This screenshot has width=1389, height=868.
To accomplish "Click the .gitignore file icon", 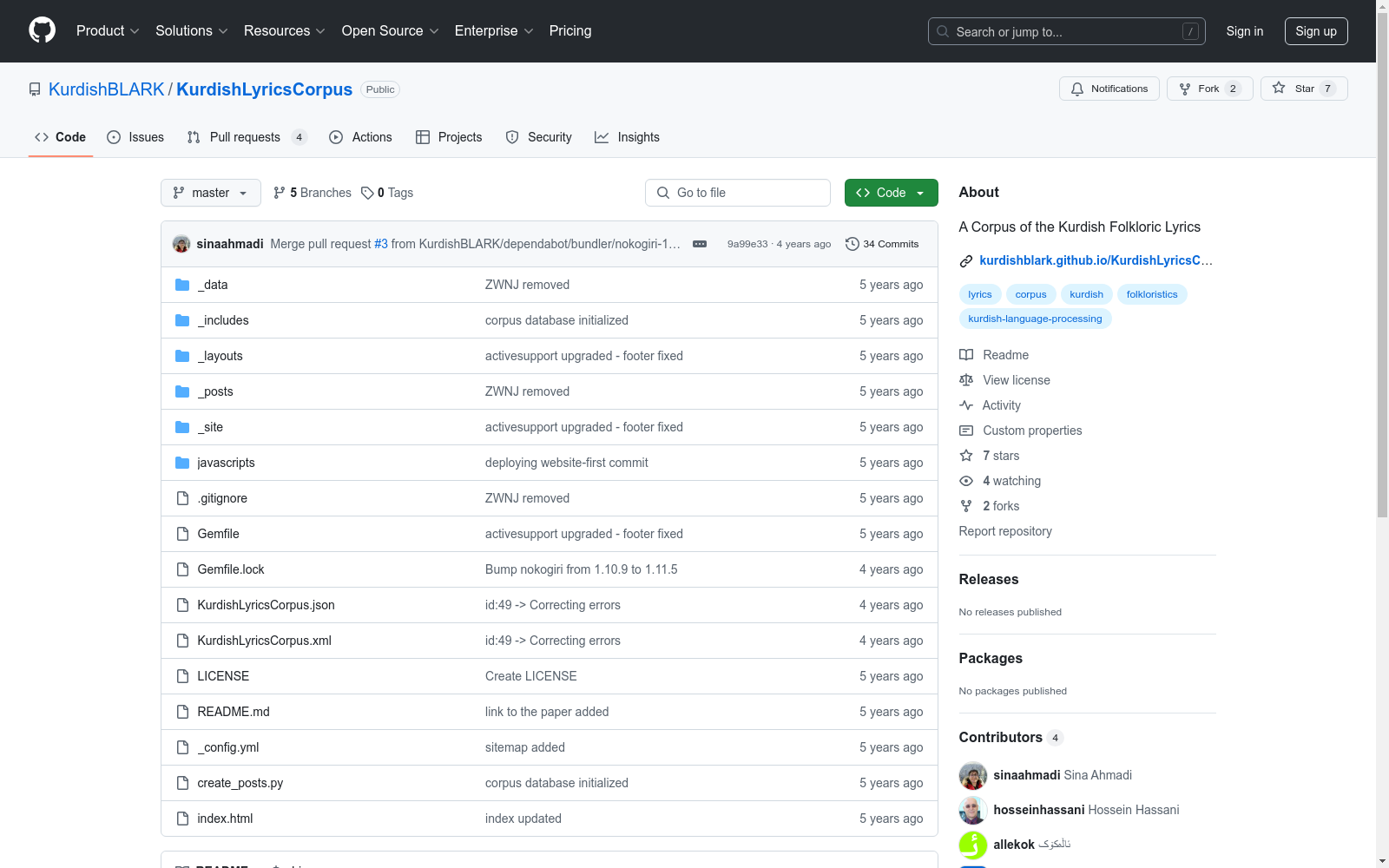I will (182, 498).
